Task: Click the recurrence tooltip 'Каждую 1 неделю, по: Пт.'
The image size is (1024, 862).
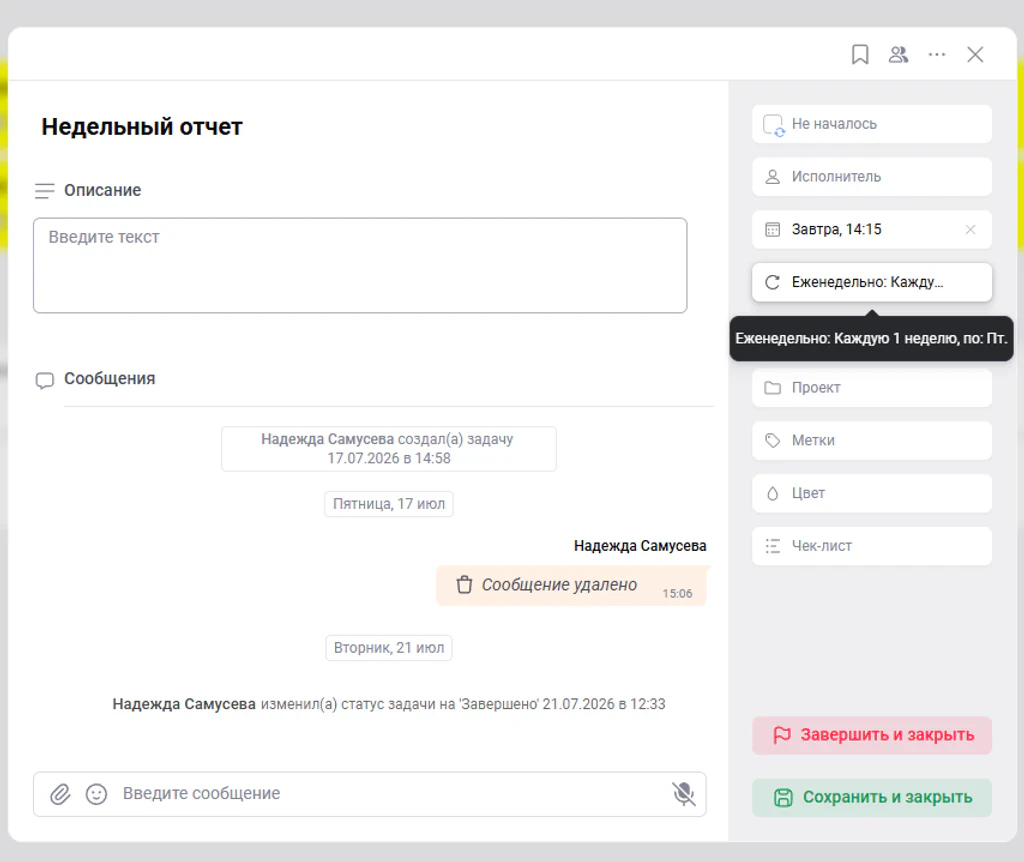Action: pos(871,338)
